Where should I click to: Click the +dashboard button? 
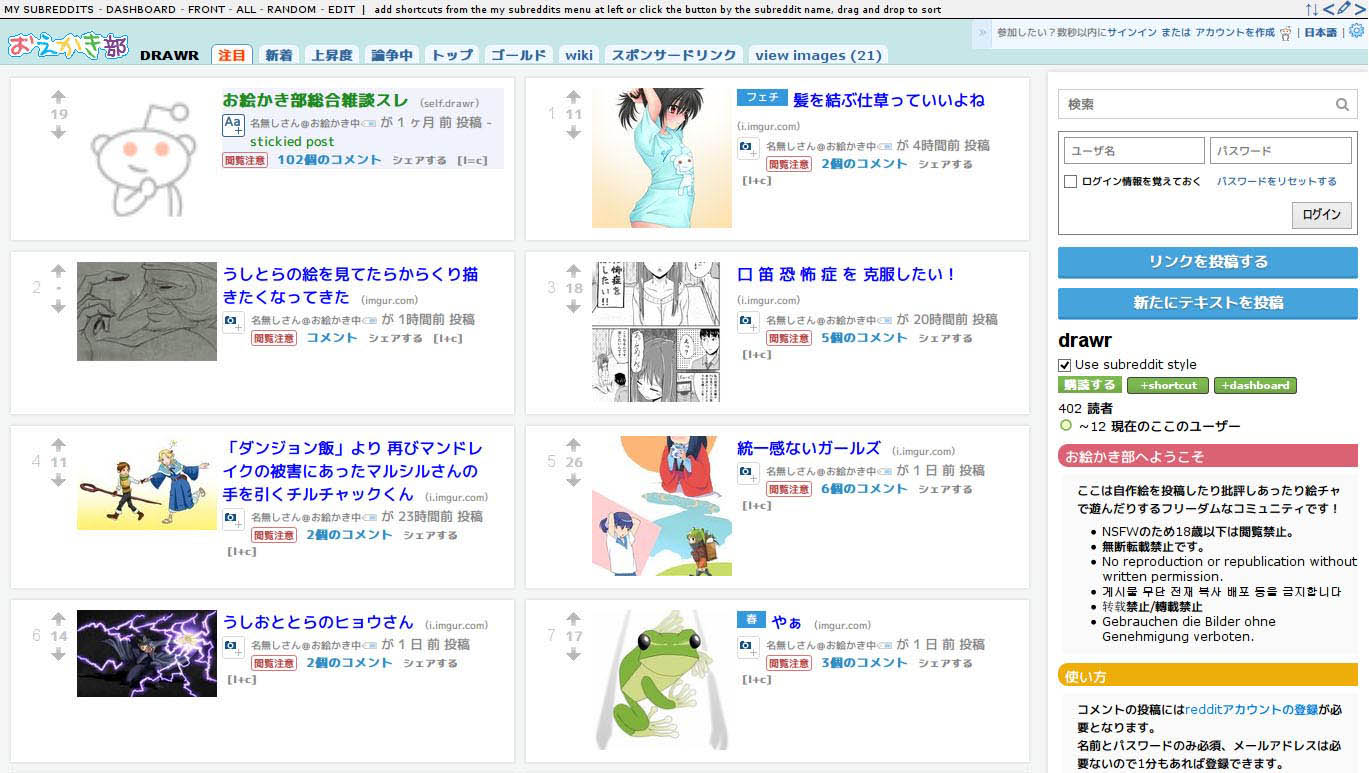[x=1255, y=385]
